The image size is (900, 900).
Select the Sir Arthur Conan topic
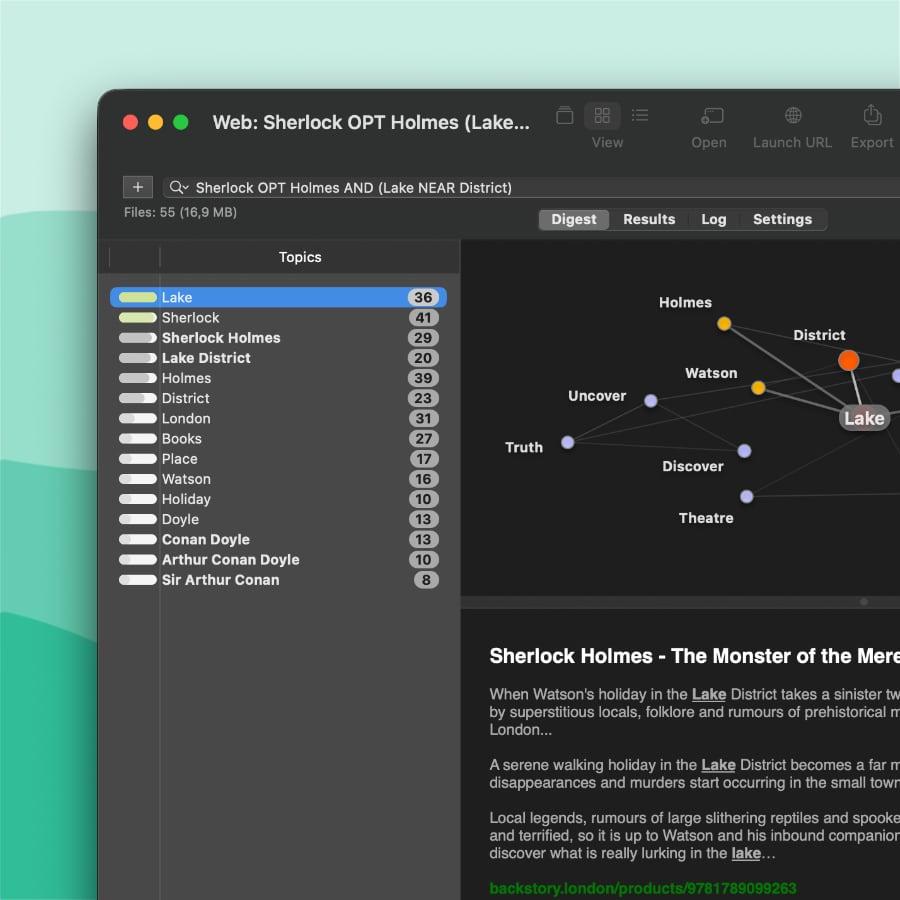[x=278, y=580]
